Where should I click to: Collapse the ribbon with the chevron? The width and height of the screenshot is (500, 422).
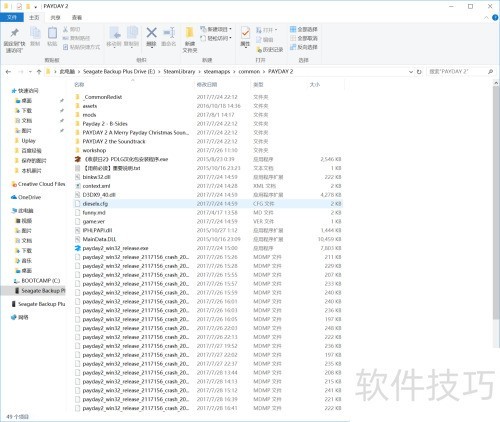486,18
